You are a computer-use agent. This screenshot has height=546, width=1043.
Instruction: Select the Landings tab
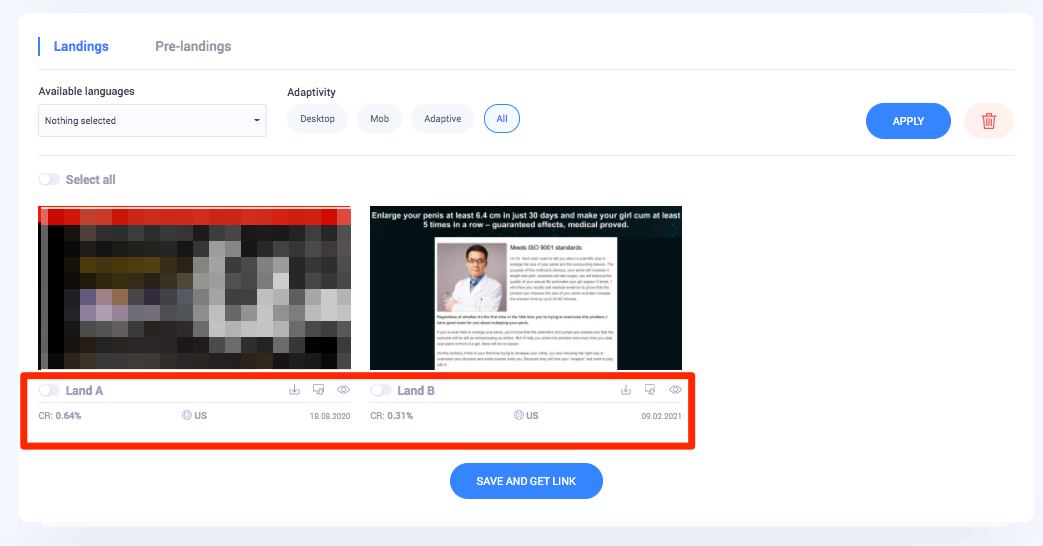click(x=81, y=46)
